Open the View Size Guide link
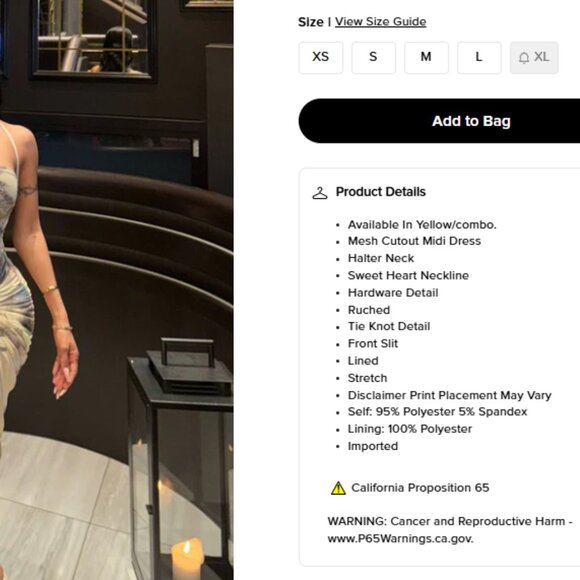 click(x=380, y=22)
